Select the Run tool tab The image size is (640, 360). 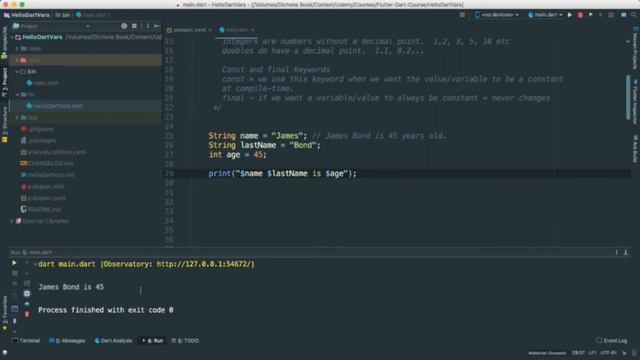(x=153, y=340)
